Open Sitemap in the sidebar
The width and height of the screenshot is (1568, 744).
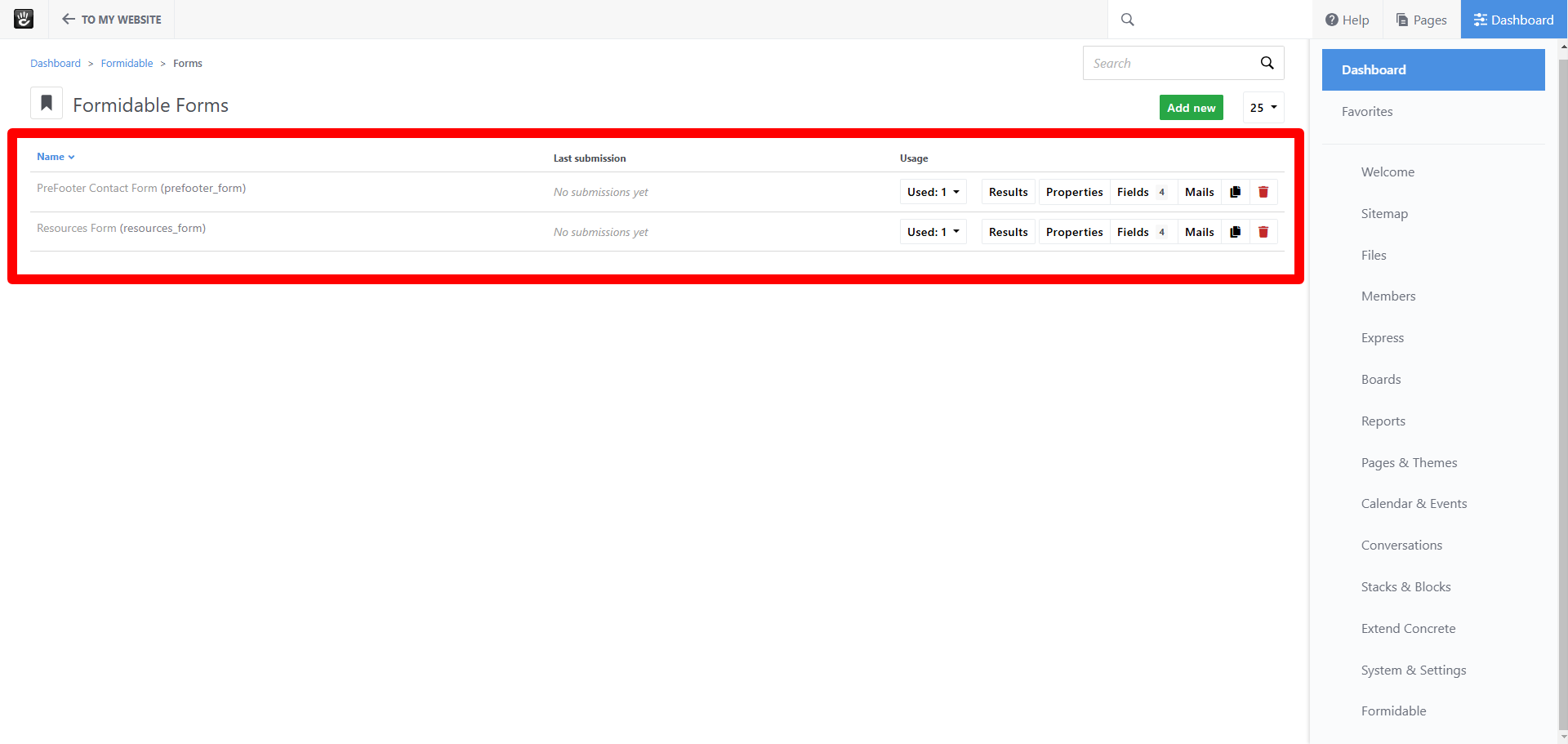[x=1384, y=213]
